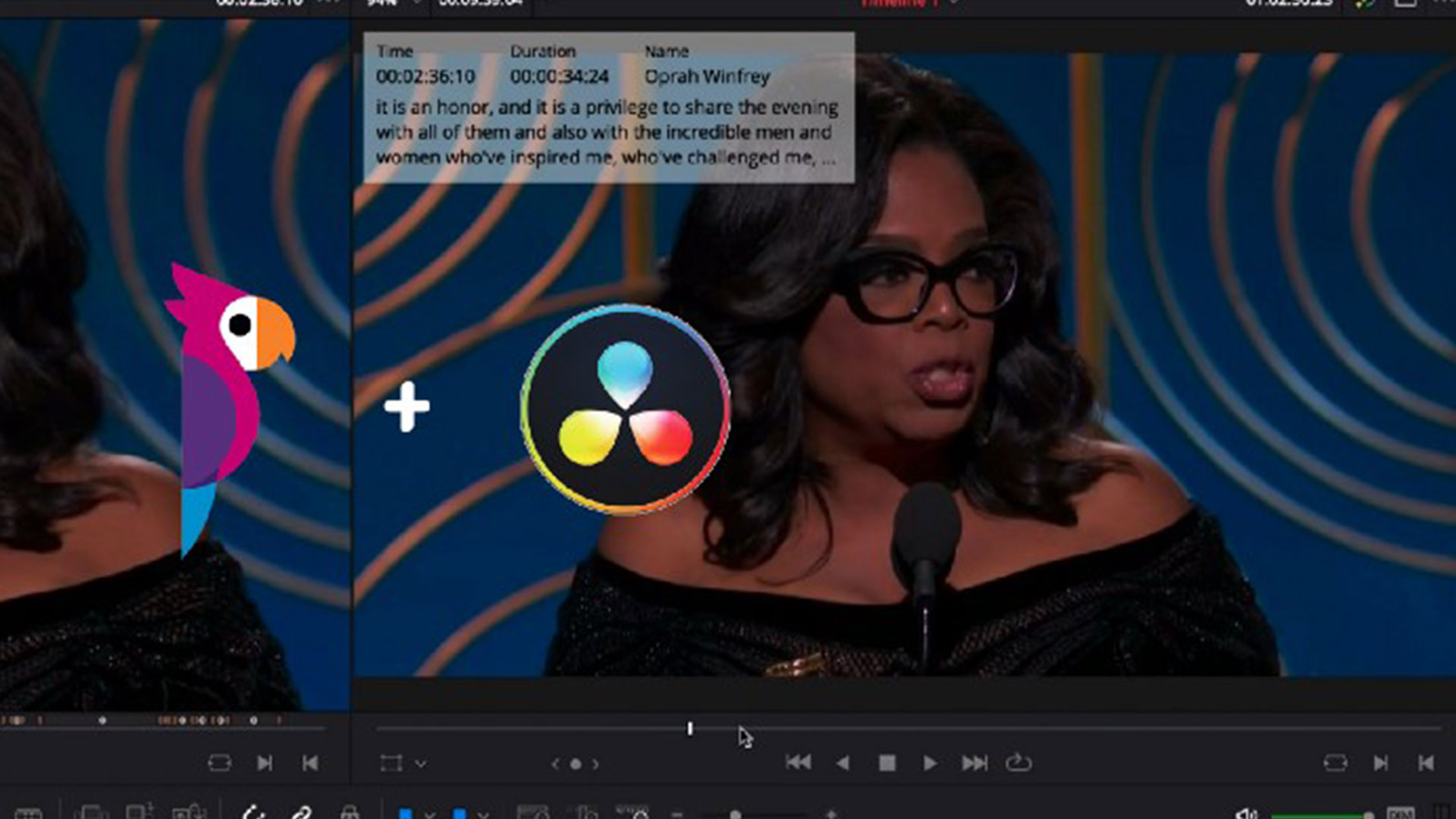Click the timeline viewer scrub bar playhead
This screenshot has width=1456, height=819.
[689, 729]
